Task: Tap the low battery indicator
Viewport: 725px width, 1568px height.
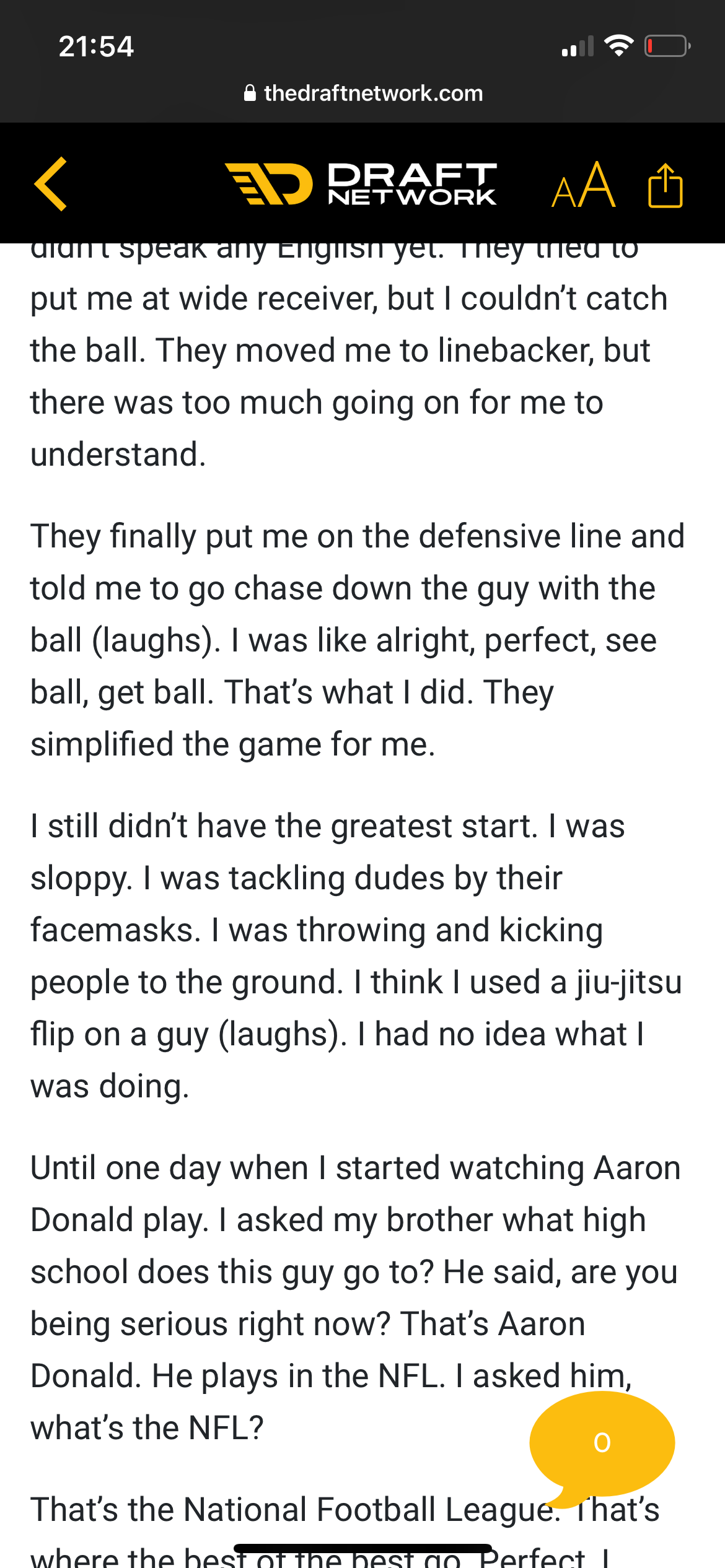Action: [667, 46]
